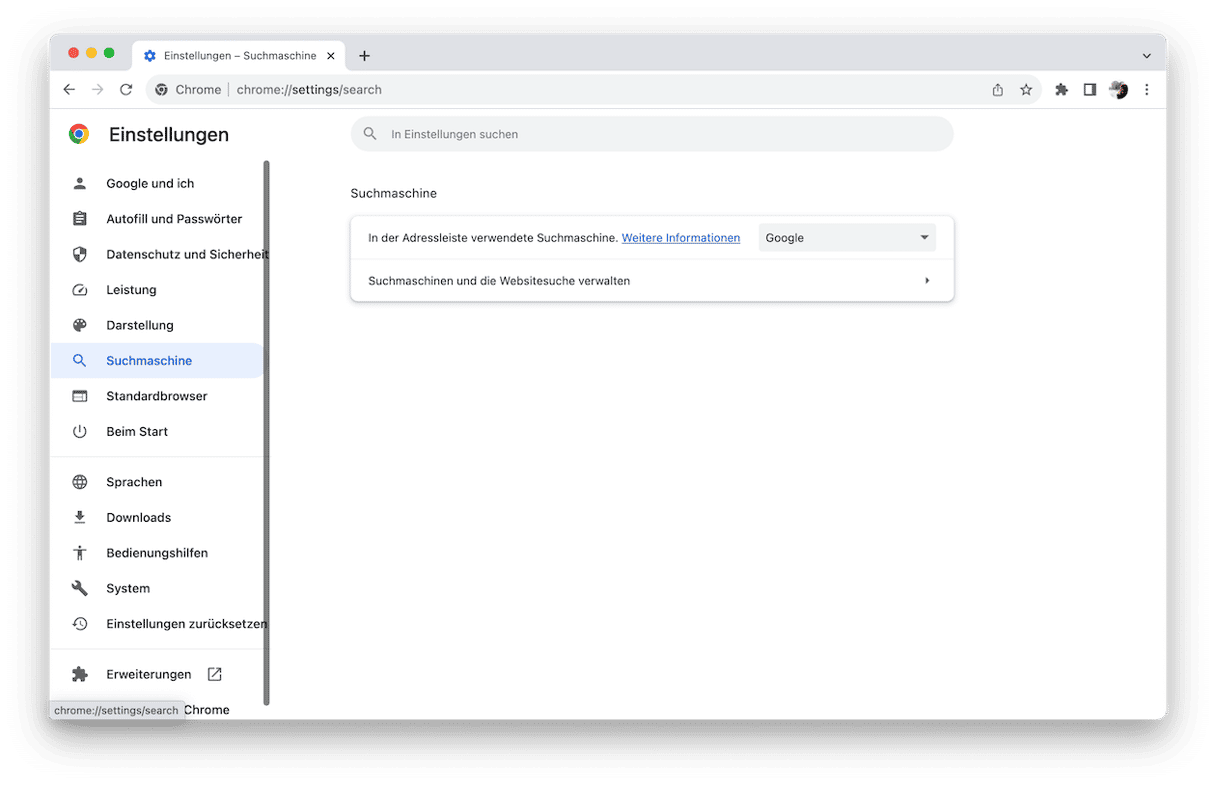
Task: Click the browser window icon for Standardbrowser
Action: [80, 397]
